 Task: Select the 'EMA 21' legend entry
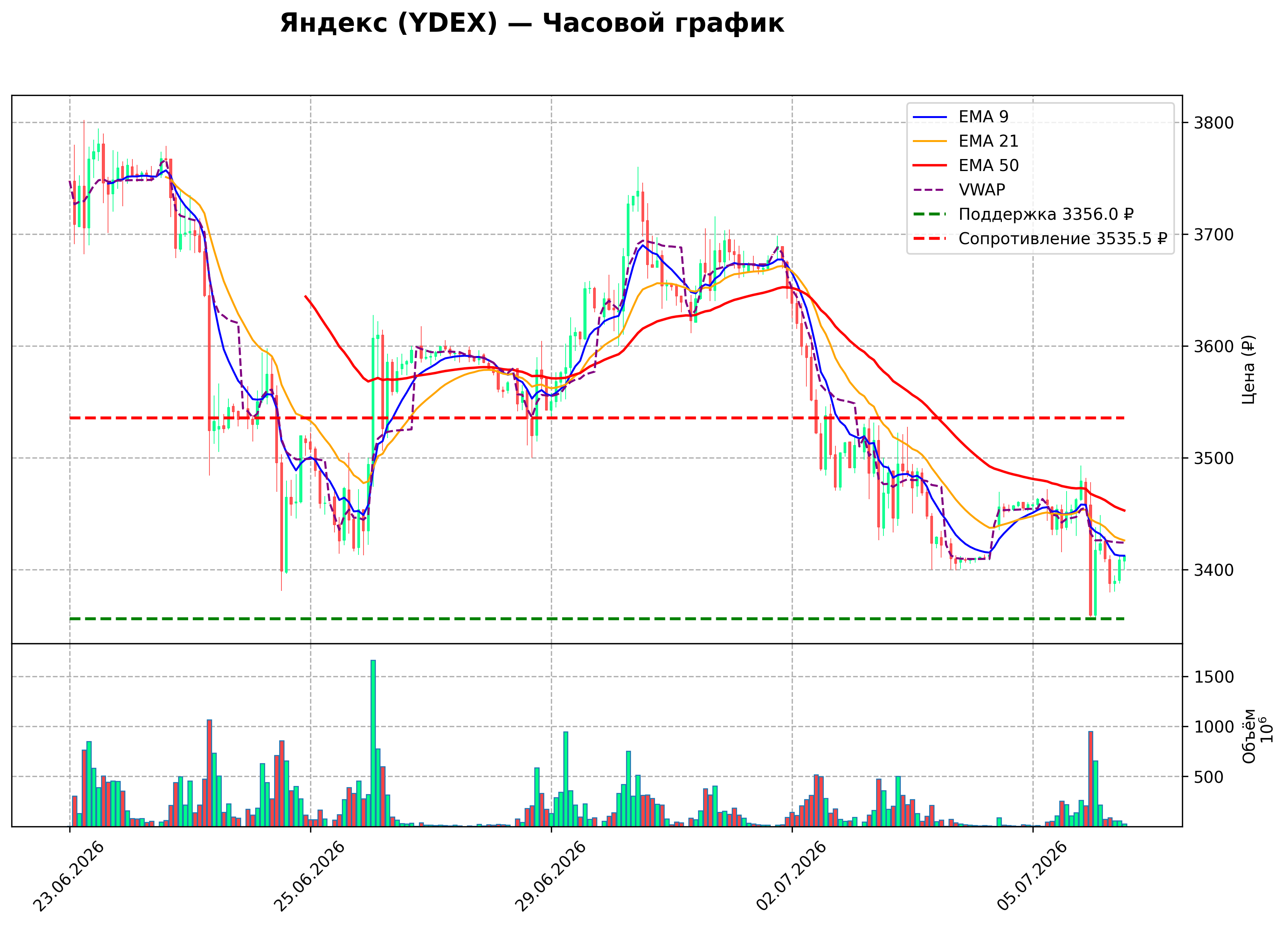[x=966, y=141]
